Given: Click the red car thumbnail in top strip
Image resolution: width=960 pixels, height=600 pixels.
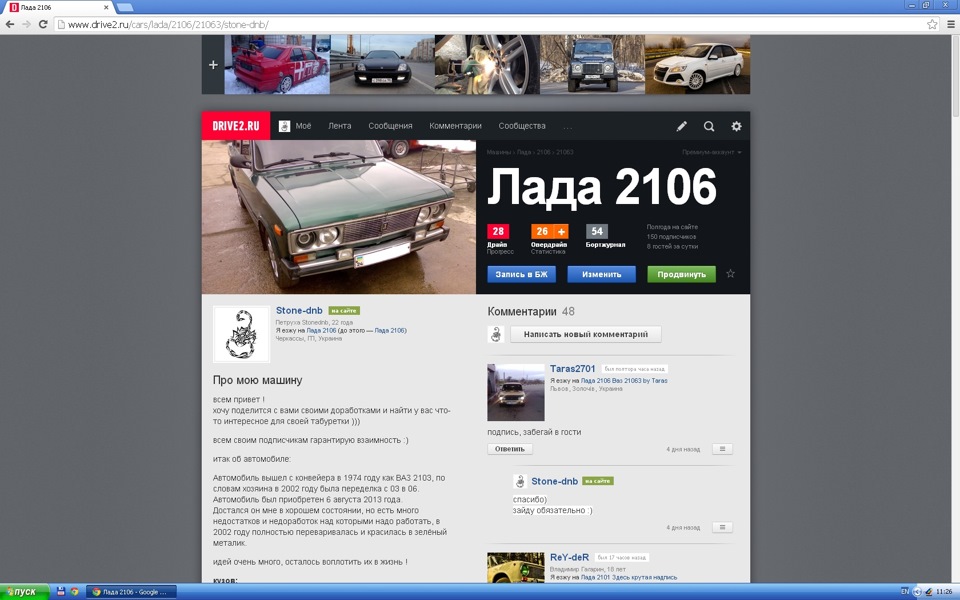Looking at the screenshot, I should [x=277, y=65].
